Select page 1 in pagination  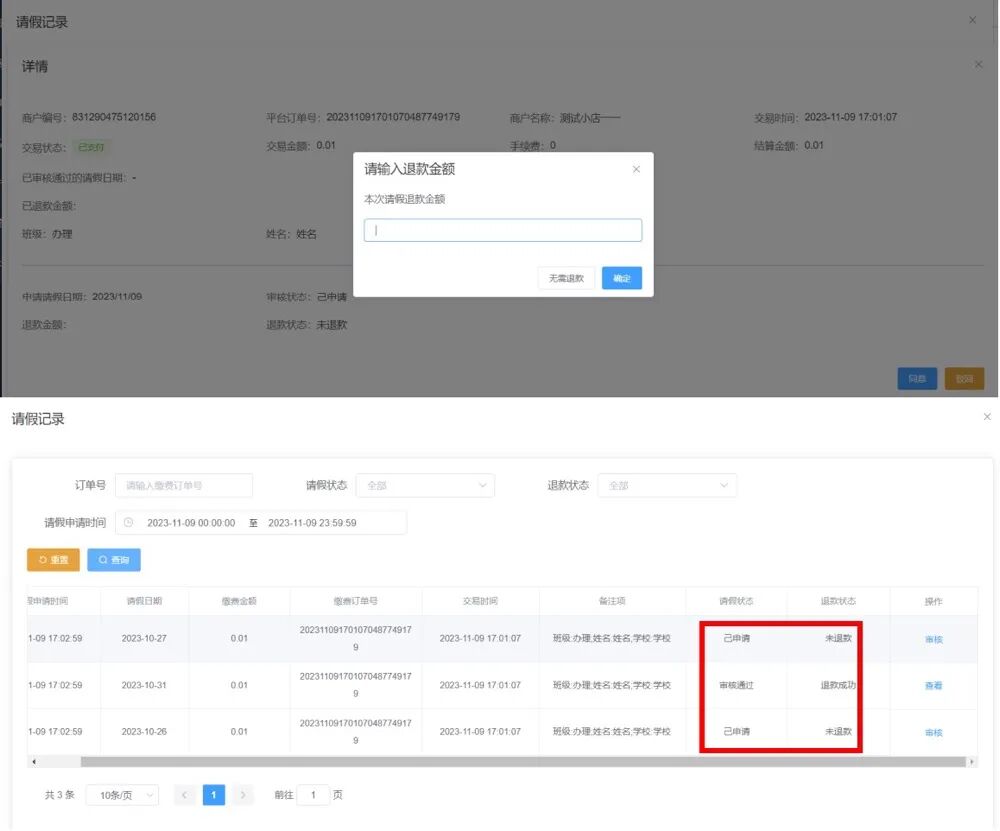tap(214, 795)
